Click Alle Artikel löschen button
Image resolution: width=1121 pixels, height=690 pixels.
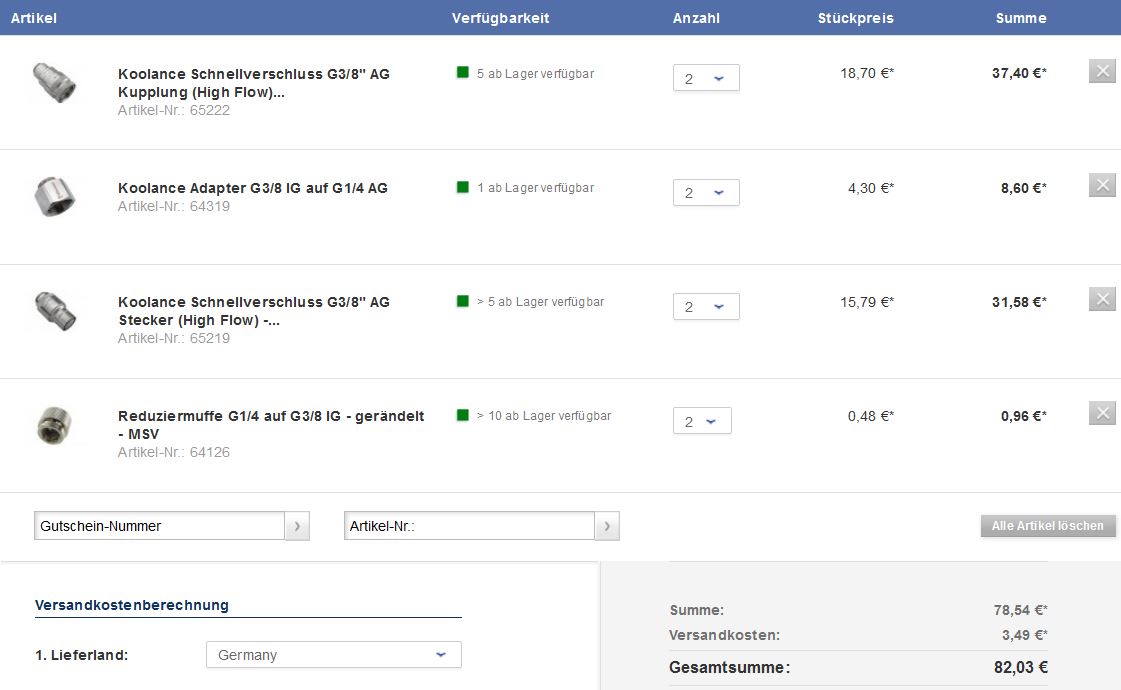[1048, 526]
